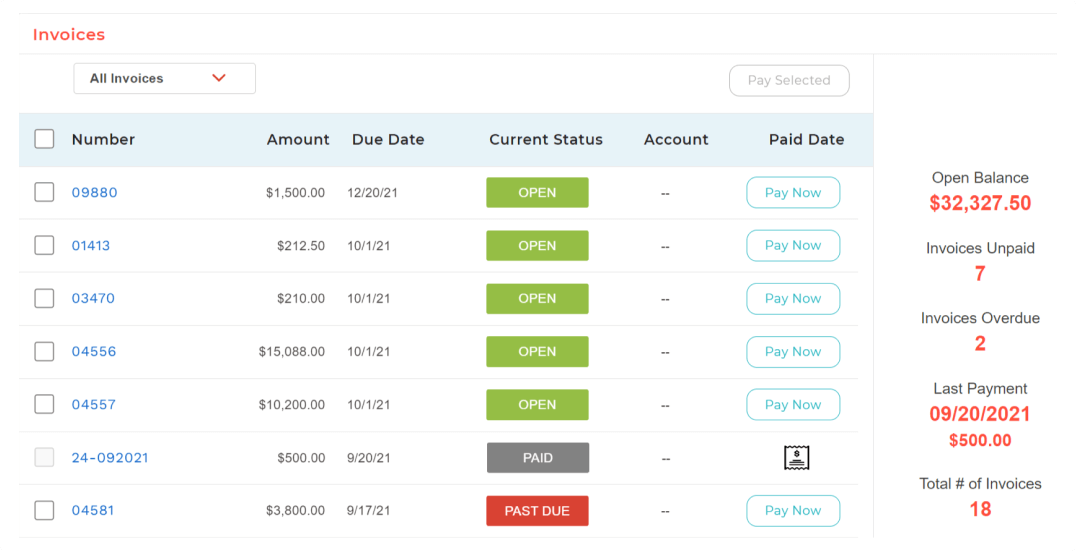1076x551 pixels.
Task: Tick the checkbox for invoice 04556
Action: tap(44, 352)
